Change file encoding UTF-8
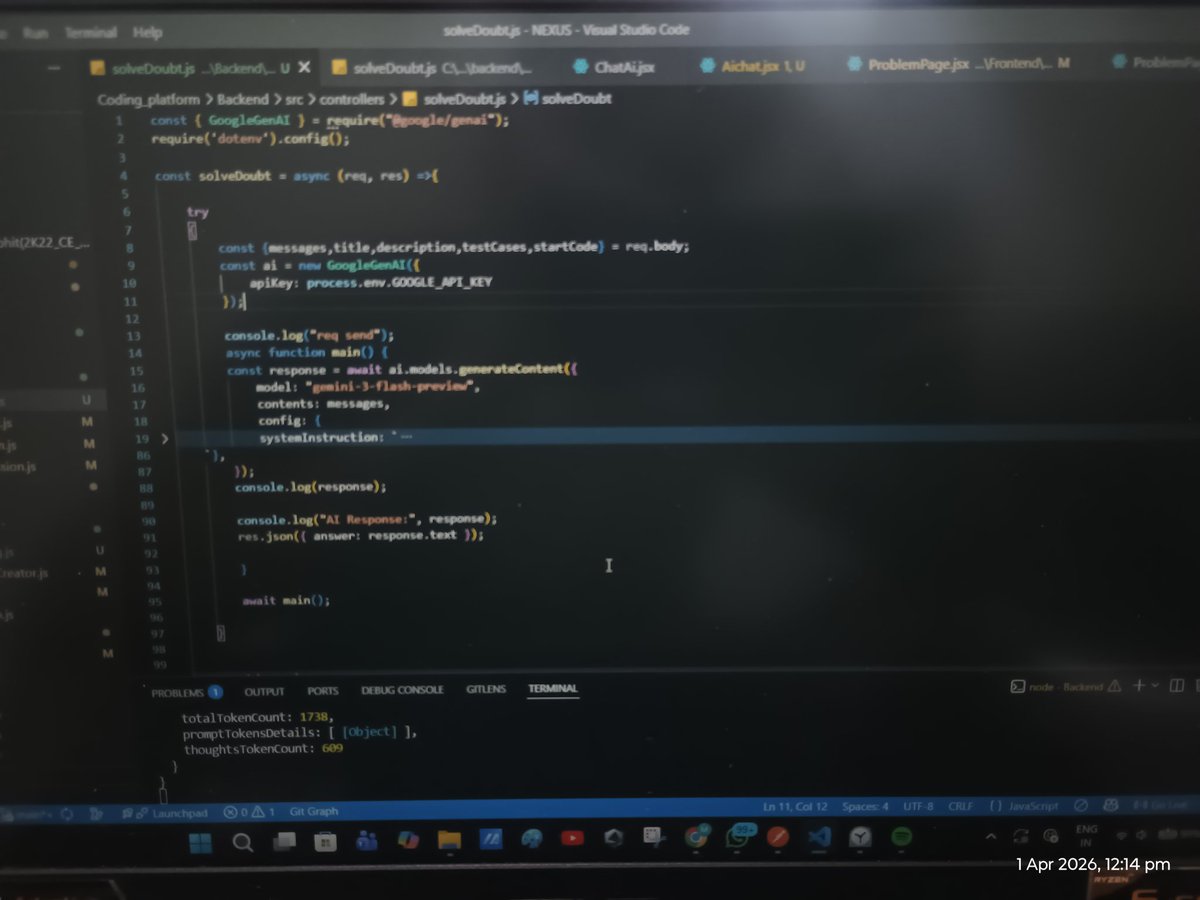The height and width of the screenshot is (900, 1200). coord(917,807)
